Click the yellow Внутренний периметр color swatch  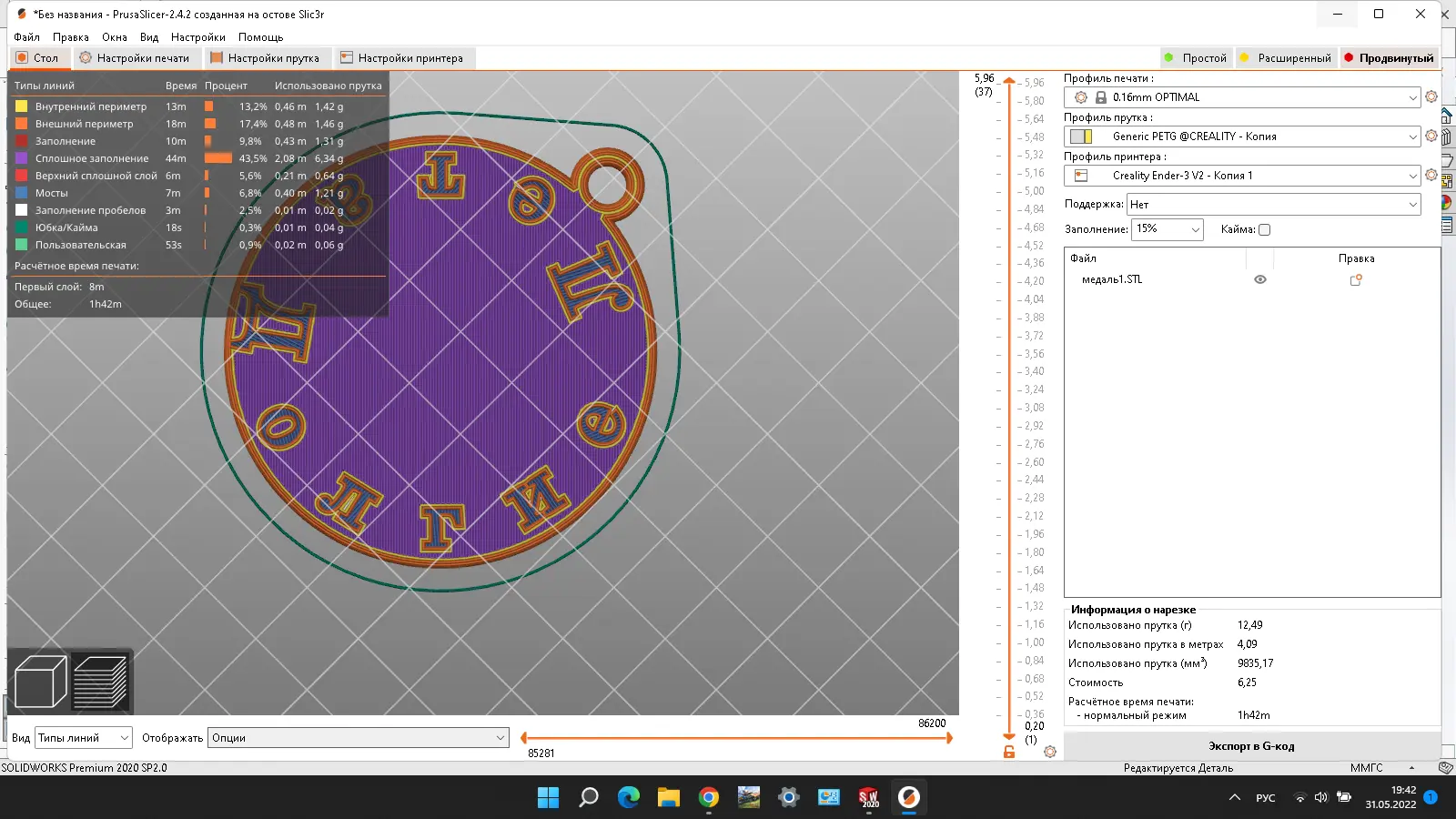(21, 106)
